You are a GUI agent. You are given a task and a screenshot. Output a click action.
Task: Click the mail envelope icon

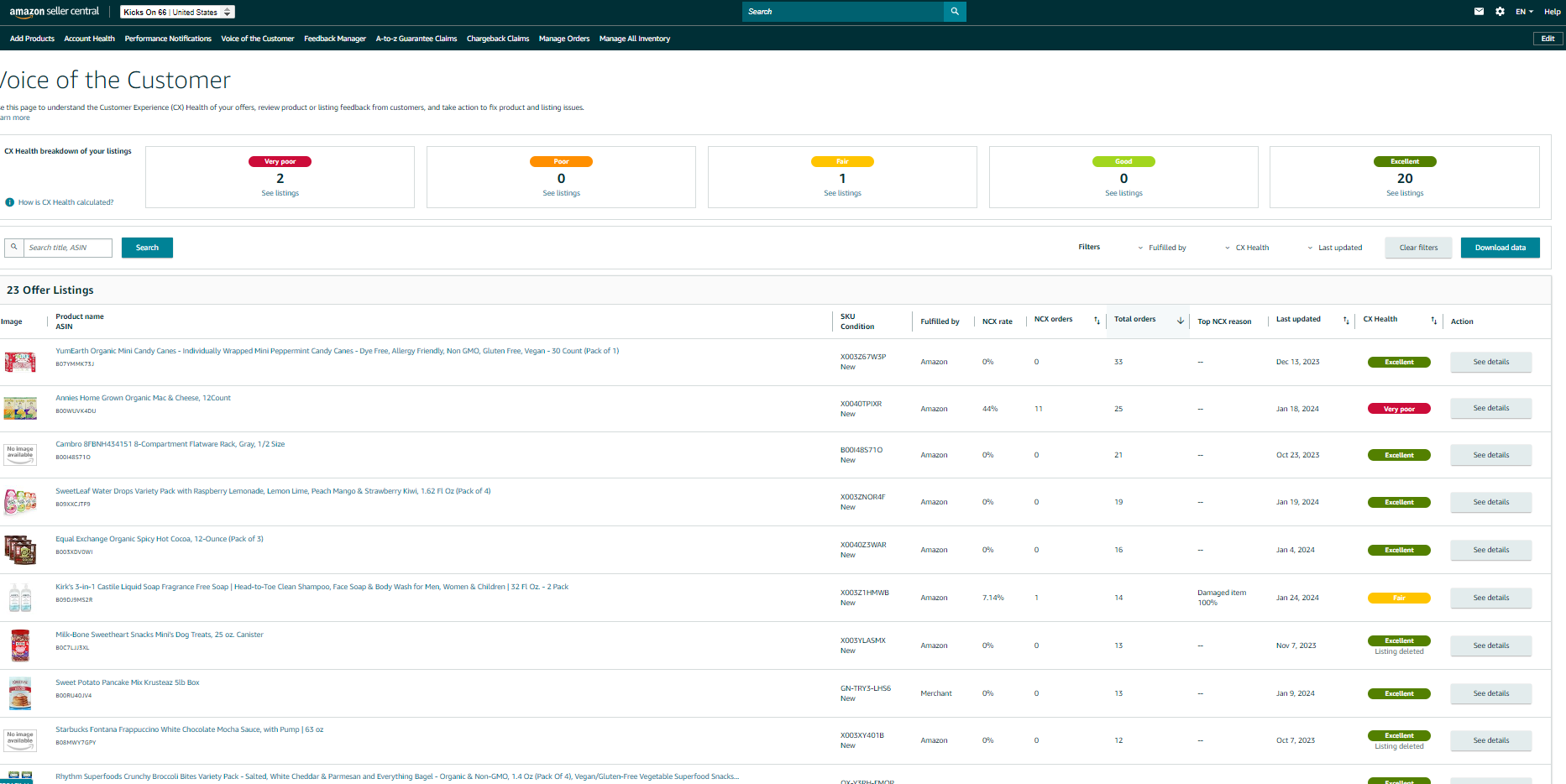[x=1479, y=12]
